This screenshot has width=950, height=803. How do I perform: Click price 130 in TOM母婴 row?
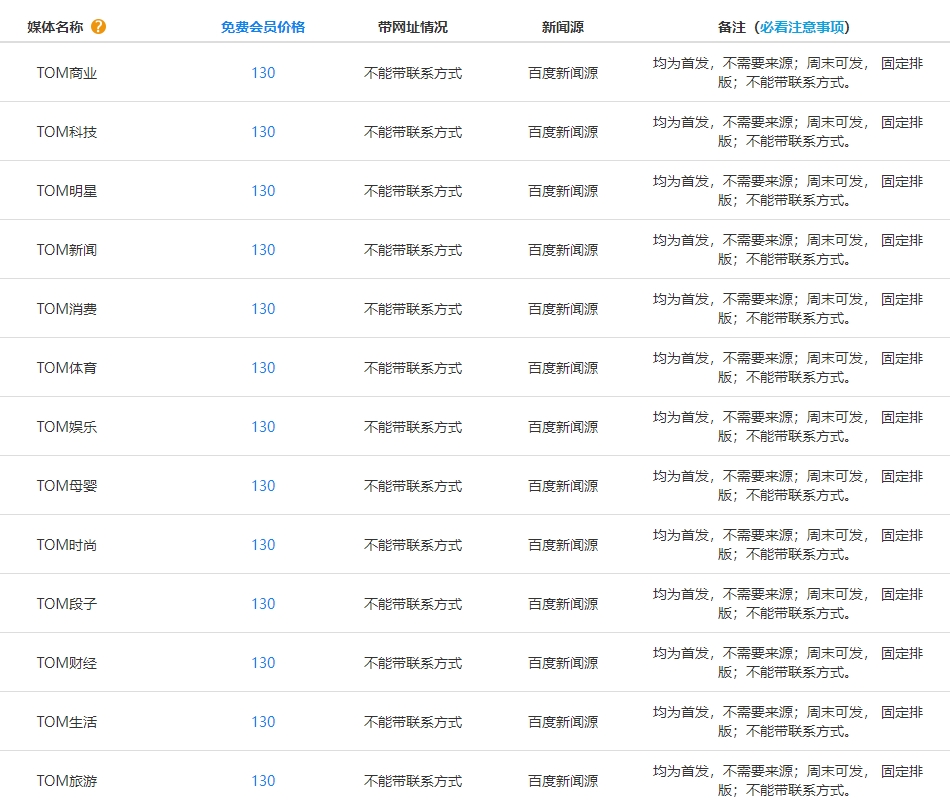click(263, 485)
